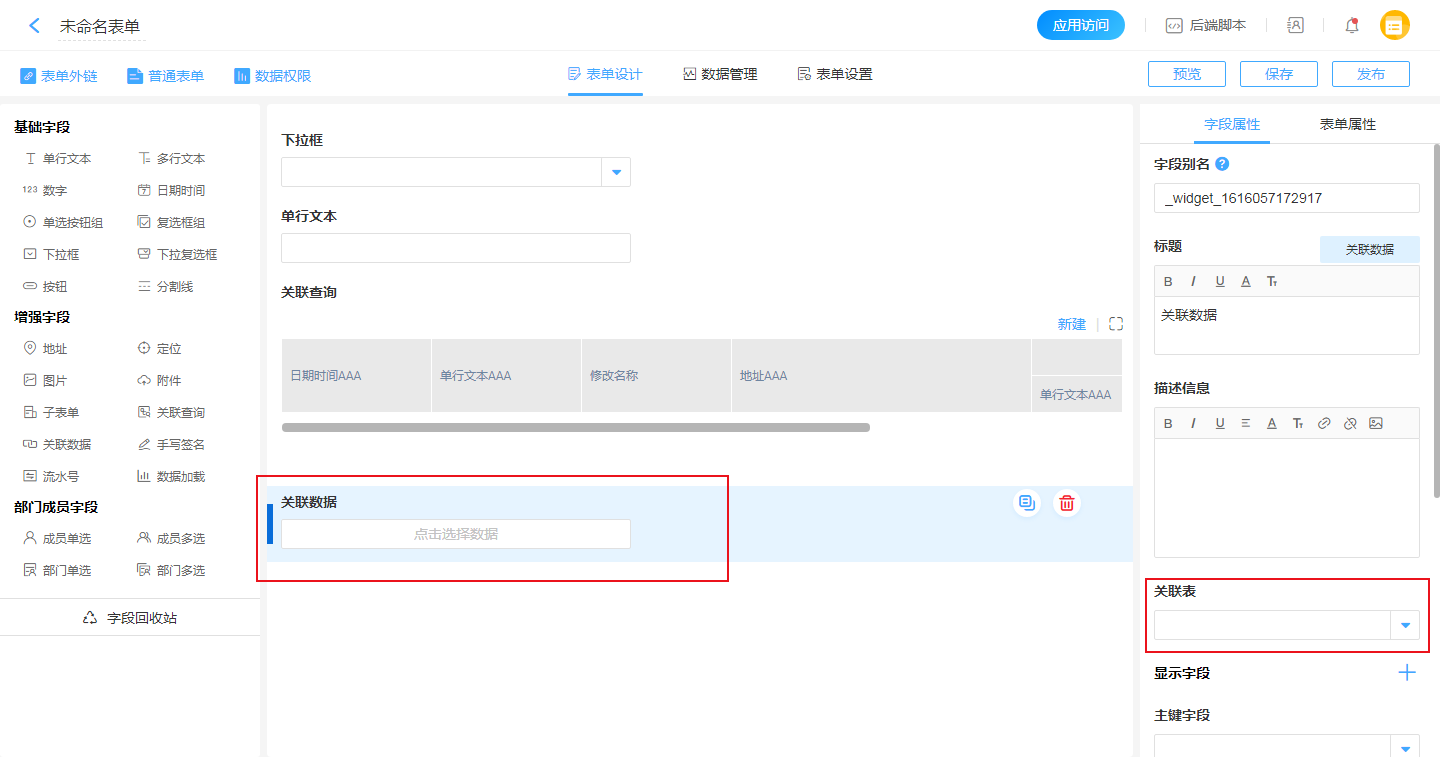Open the notification bell
The image size is (1440, 757).
(1352, 26)
